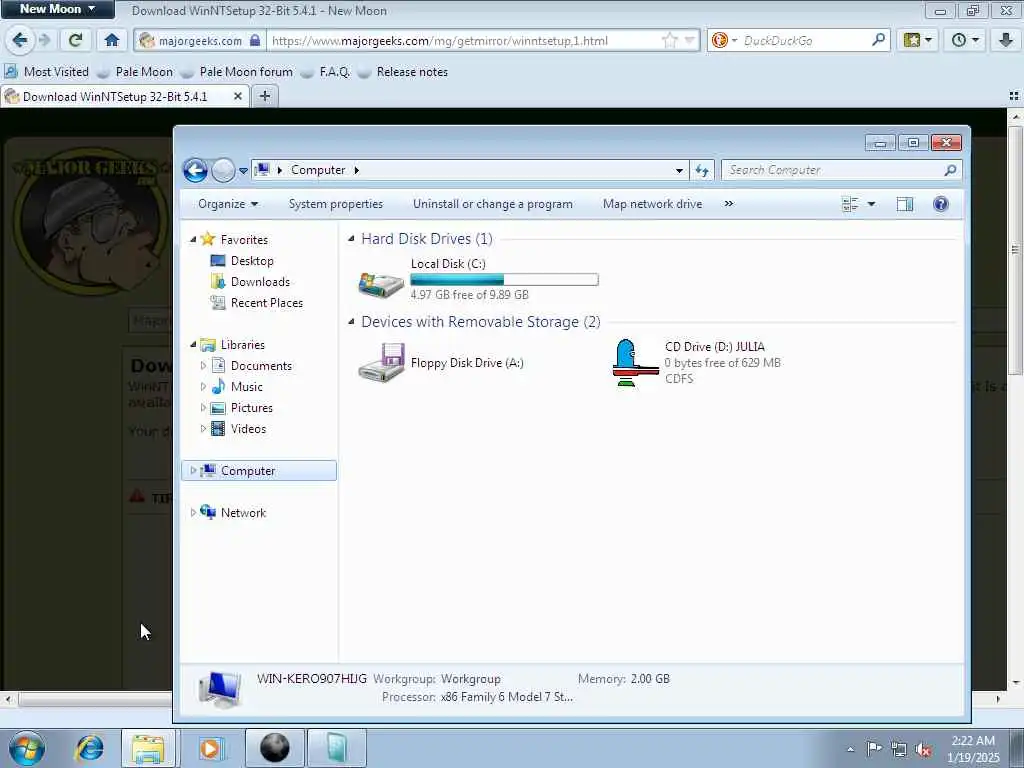Click the muted volume tray icon
Screen dimensions: 1024x768
[923, 749]
